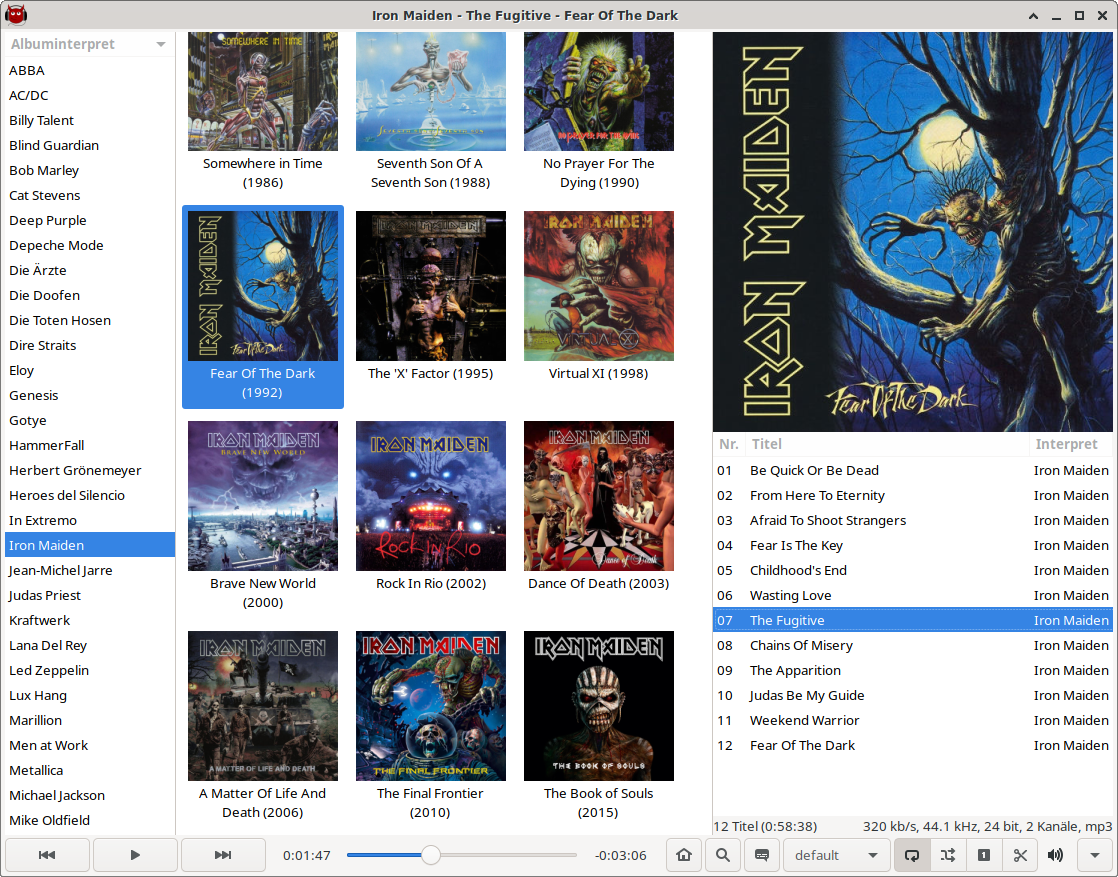Click the keep-above arrow in titlebar
This screenshot has width=1118, height=877.
[x=1033, y=16]
